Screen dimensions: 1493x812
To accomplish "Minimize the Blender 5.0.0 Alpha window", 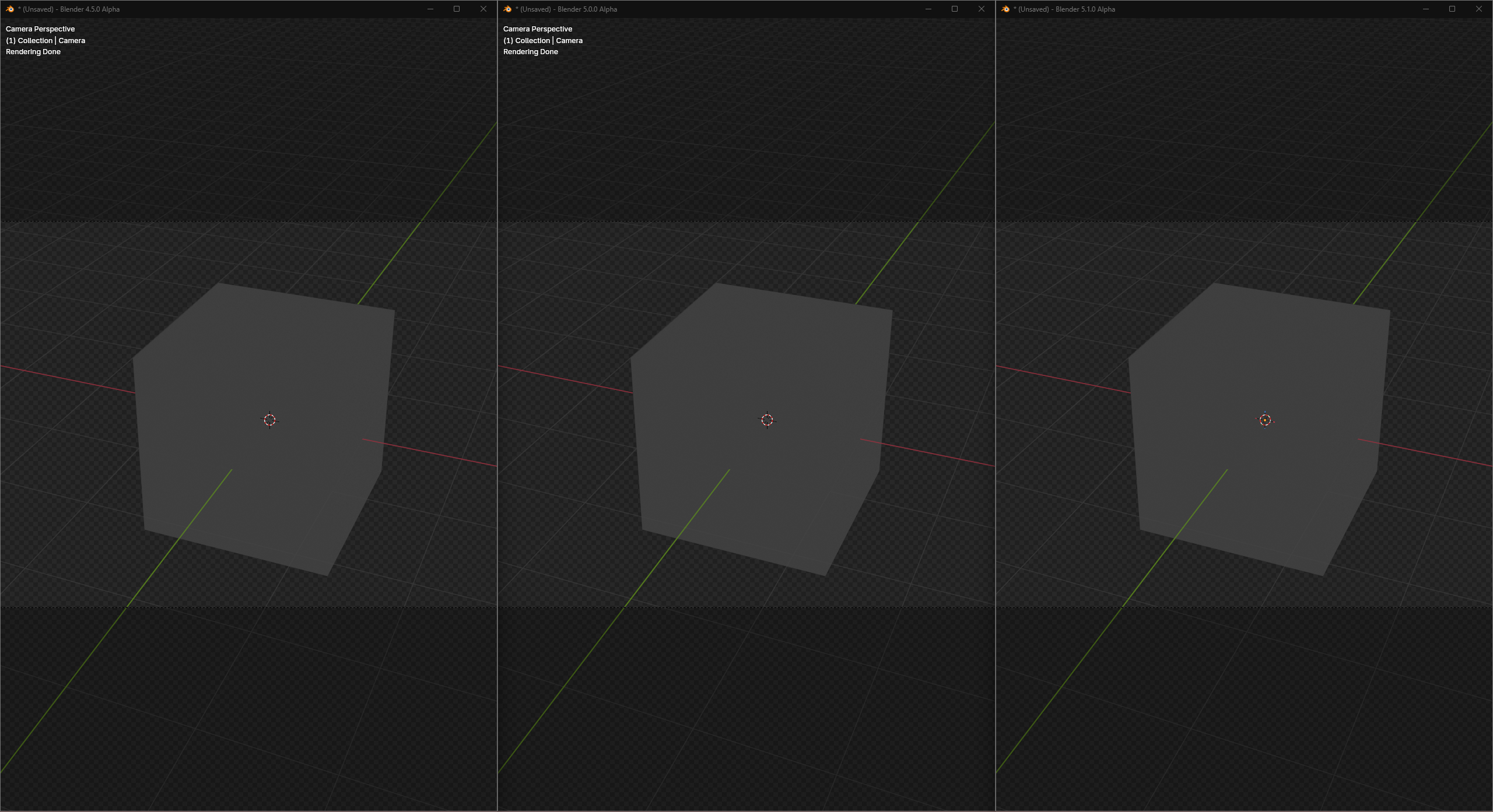I will (928, 9).
